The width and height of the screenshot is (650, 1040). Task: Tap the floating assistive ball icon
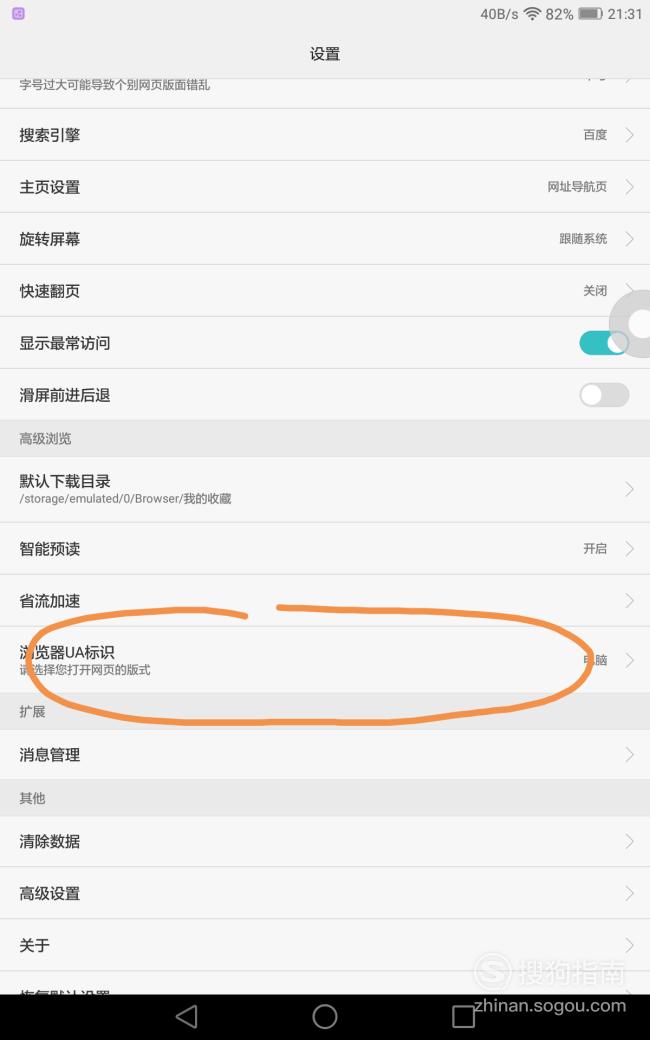point(633,324)
